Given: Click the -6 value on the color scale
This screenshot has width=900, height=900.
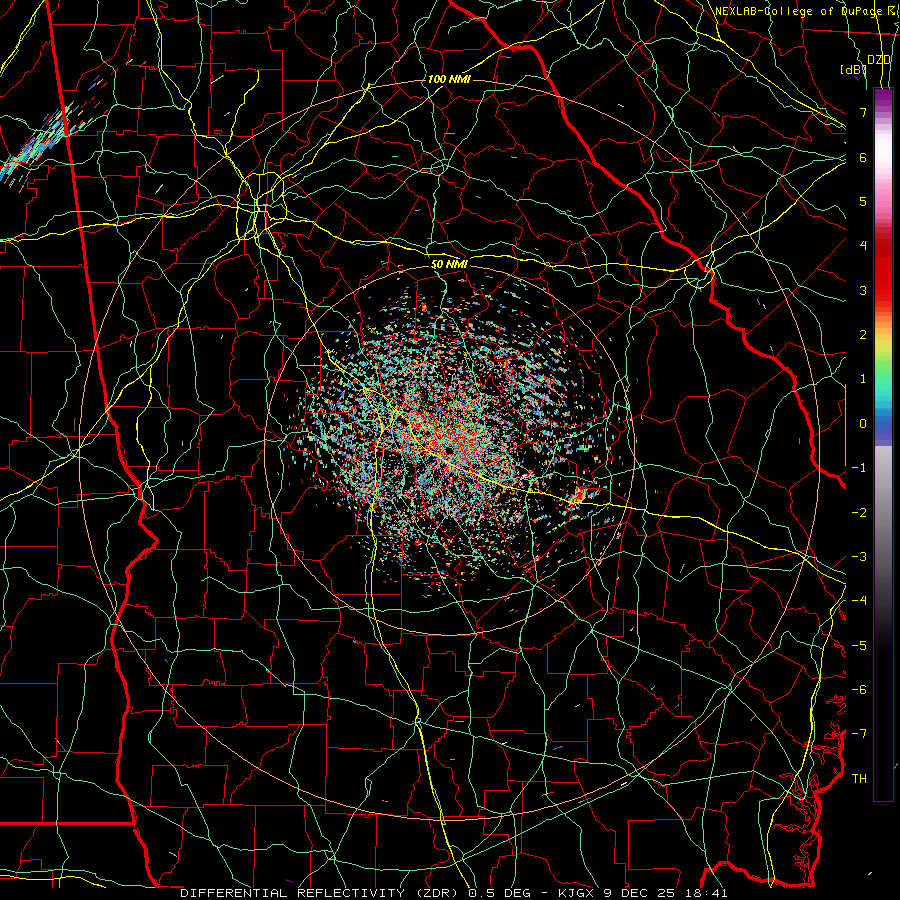Looking at the screenshot, I should coord(859,690).
